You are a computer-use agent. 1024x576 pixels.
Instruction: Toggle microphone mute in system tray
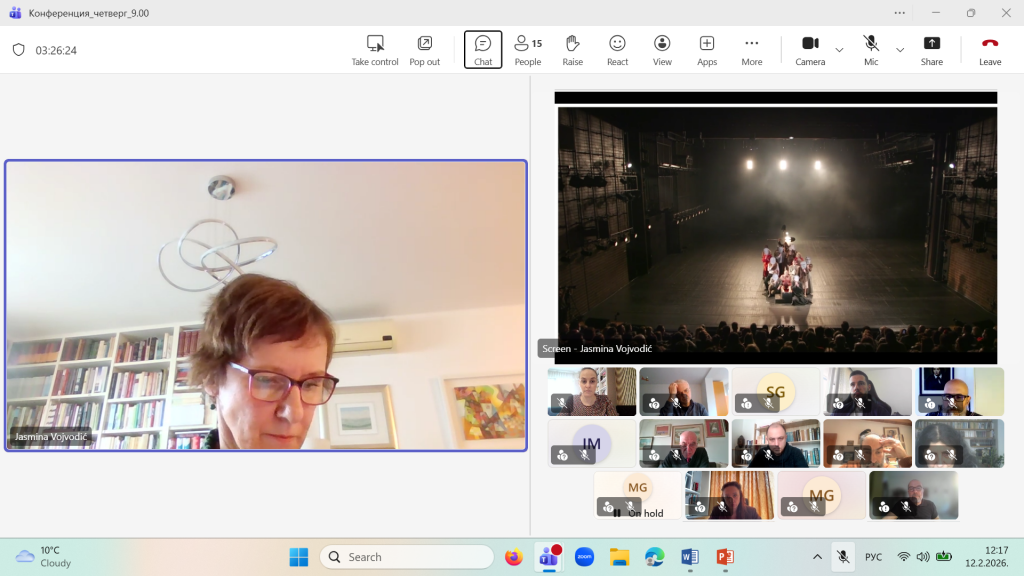coord(844,557)
